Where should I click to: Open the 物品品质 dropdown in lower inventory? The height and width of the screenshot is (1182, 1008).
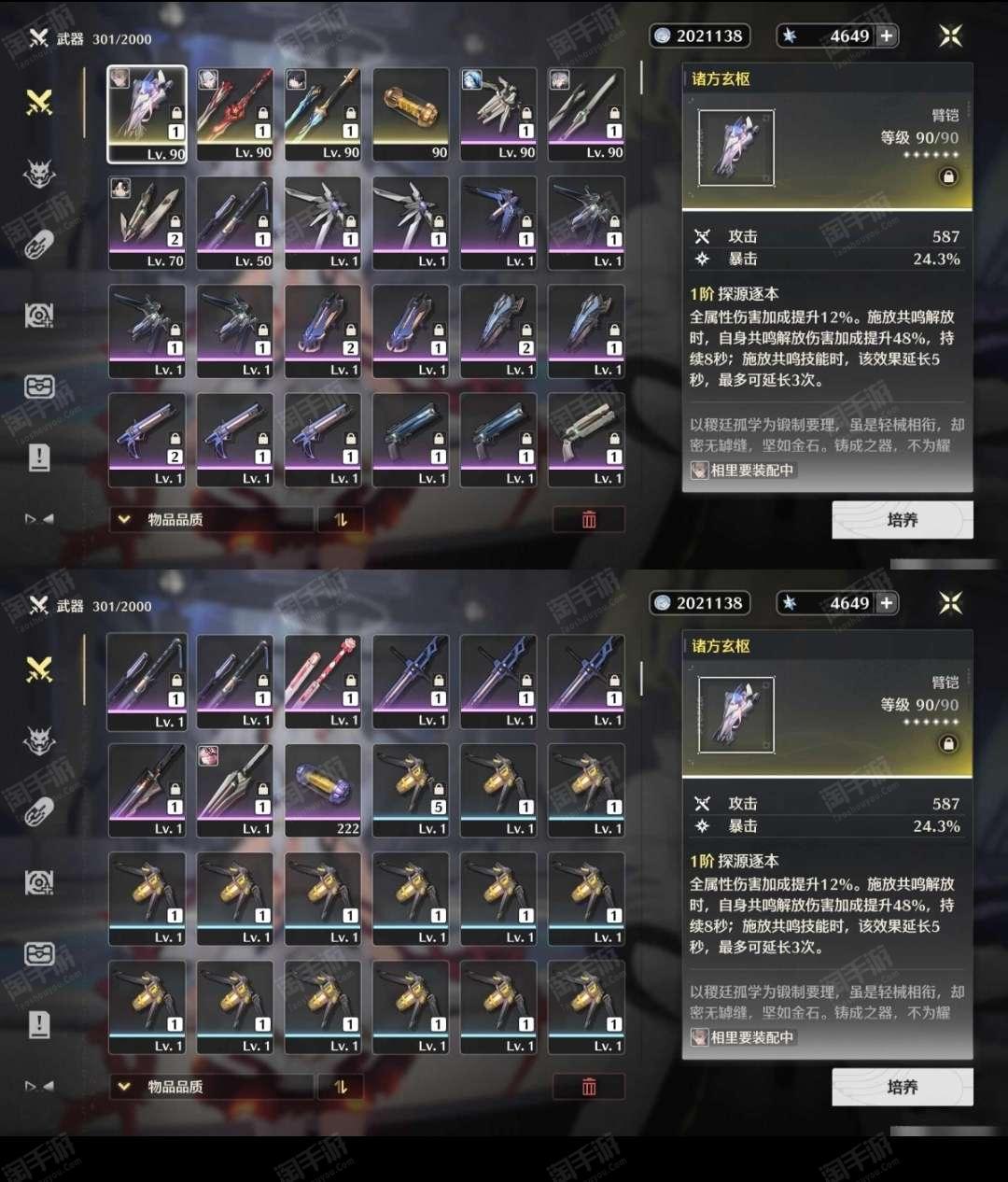(212, 1087)
